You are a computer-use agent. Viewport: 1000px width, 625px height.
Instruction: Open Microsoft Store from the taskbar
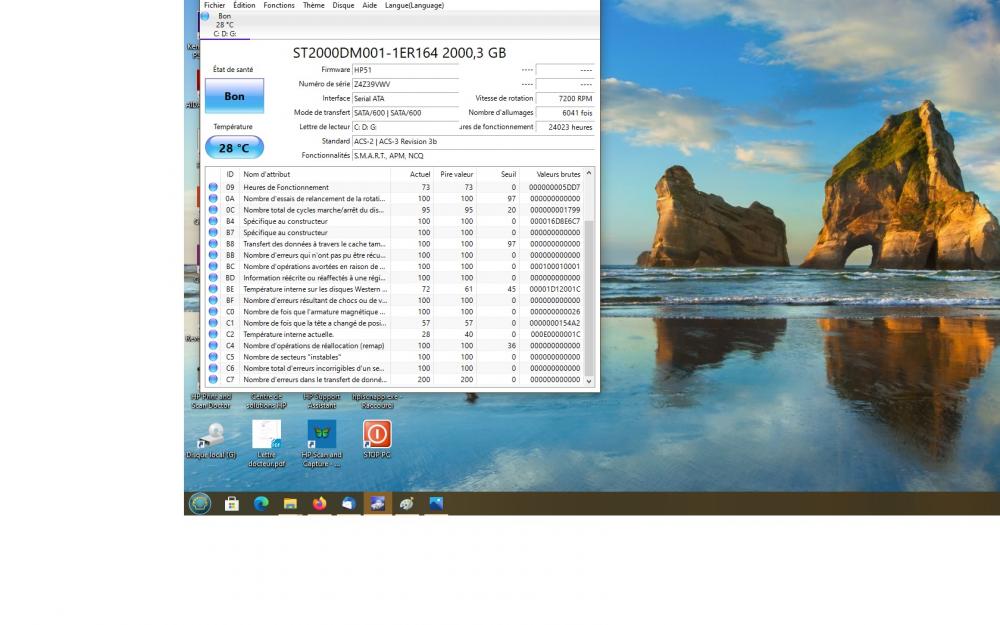click(x=232, y=504)
